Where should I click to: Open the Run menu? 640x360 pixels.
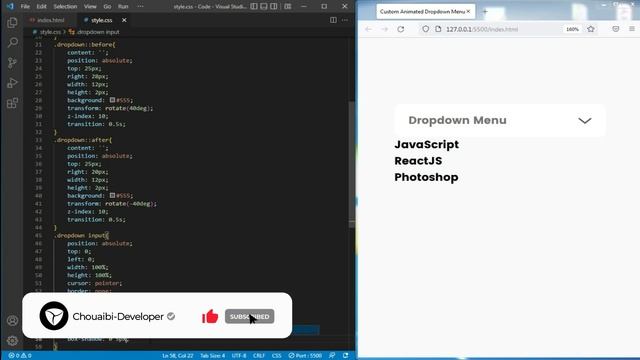click(123, 7)
